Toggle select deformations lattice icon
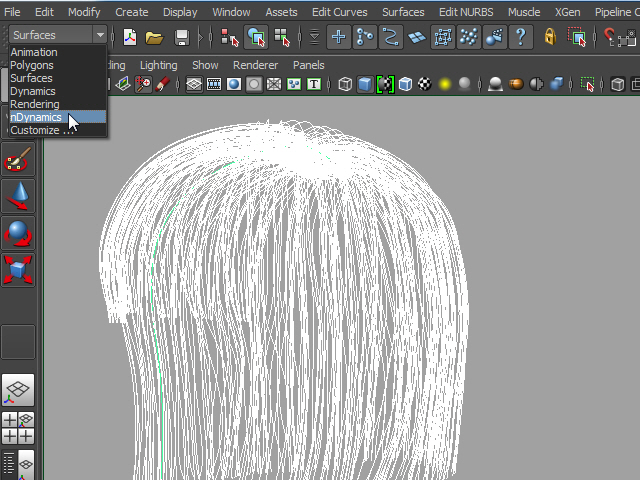This screenshot has height=480, width=640. click(443, 37)
